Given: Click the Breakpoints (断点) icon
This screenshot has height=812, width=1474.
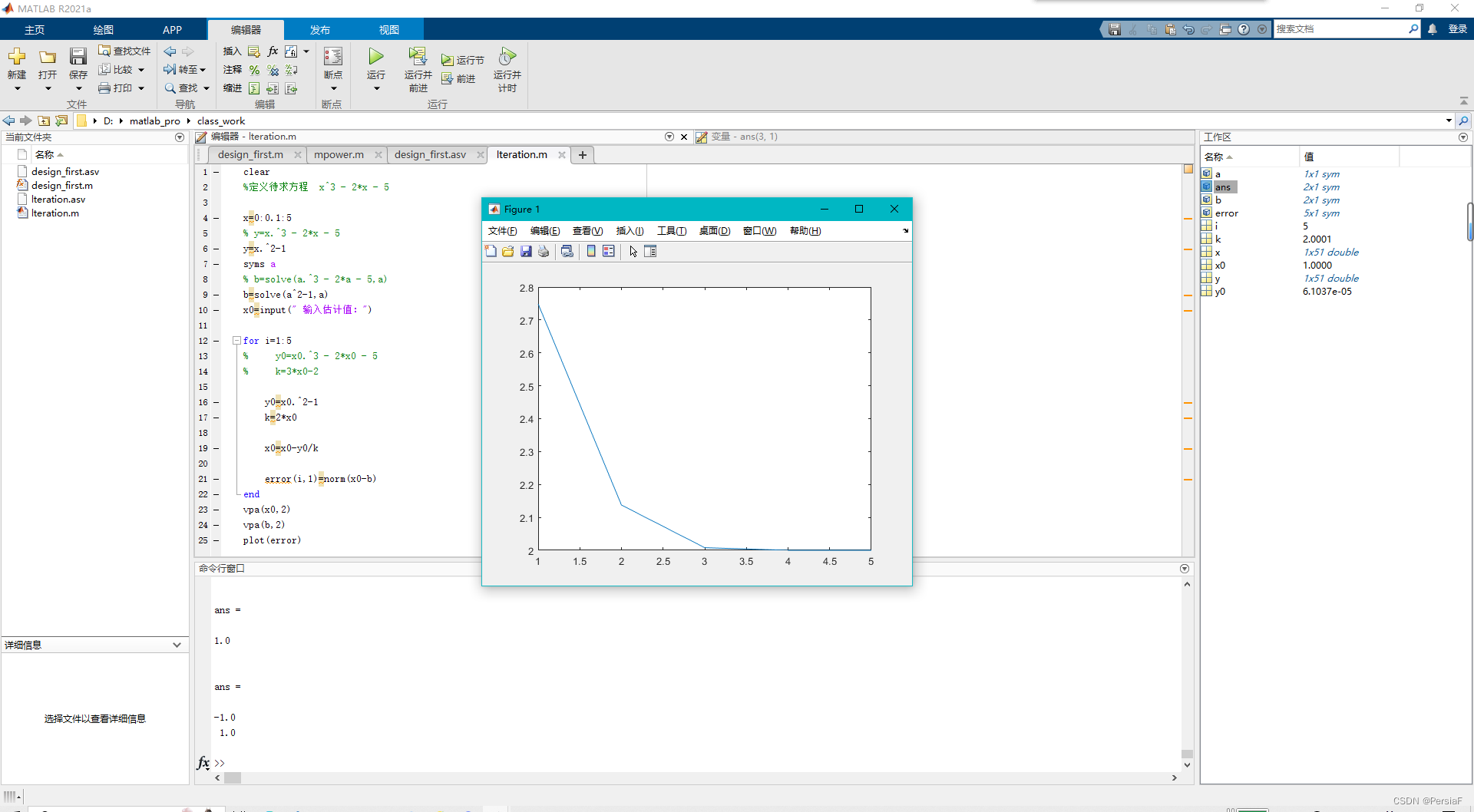Looking at the screenshot, I should (333, 56).
